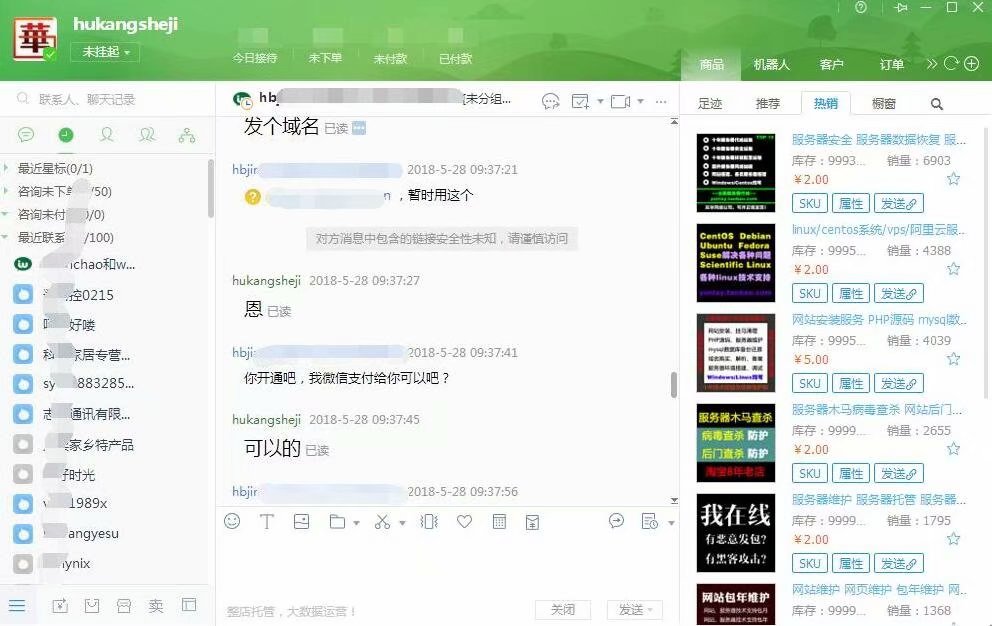Image resolution: width=992 pixels, height=626 pixels.
Task: Star the server maintenance hosting product
Action: click(x=953, y=539)
